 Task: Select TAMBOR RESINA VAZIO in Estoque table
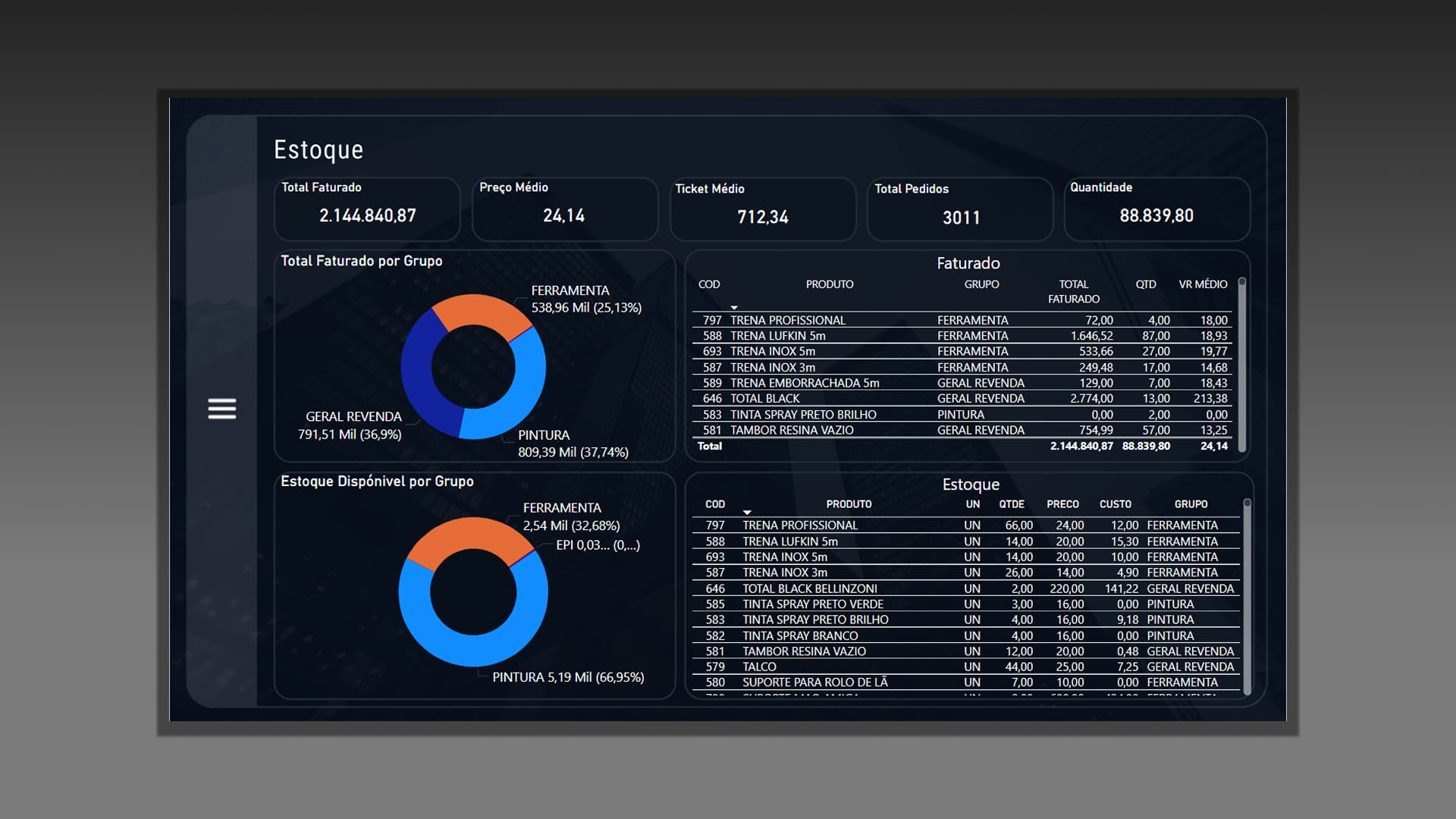966,651
